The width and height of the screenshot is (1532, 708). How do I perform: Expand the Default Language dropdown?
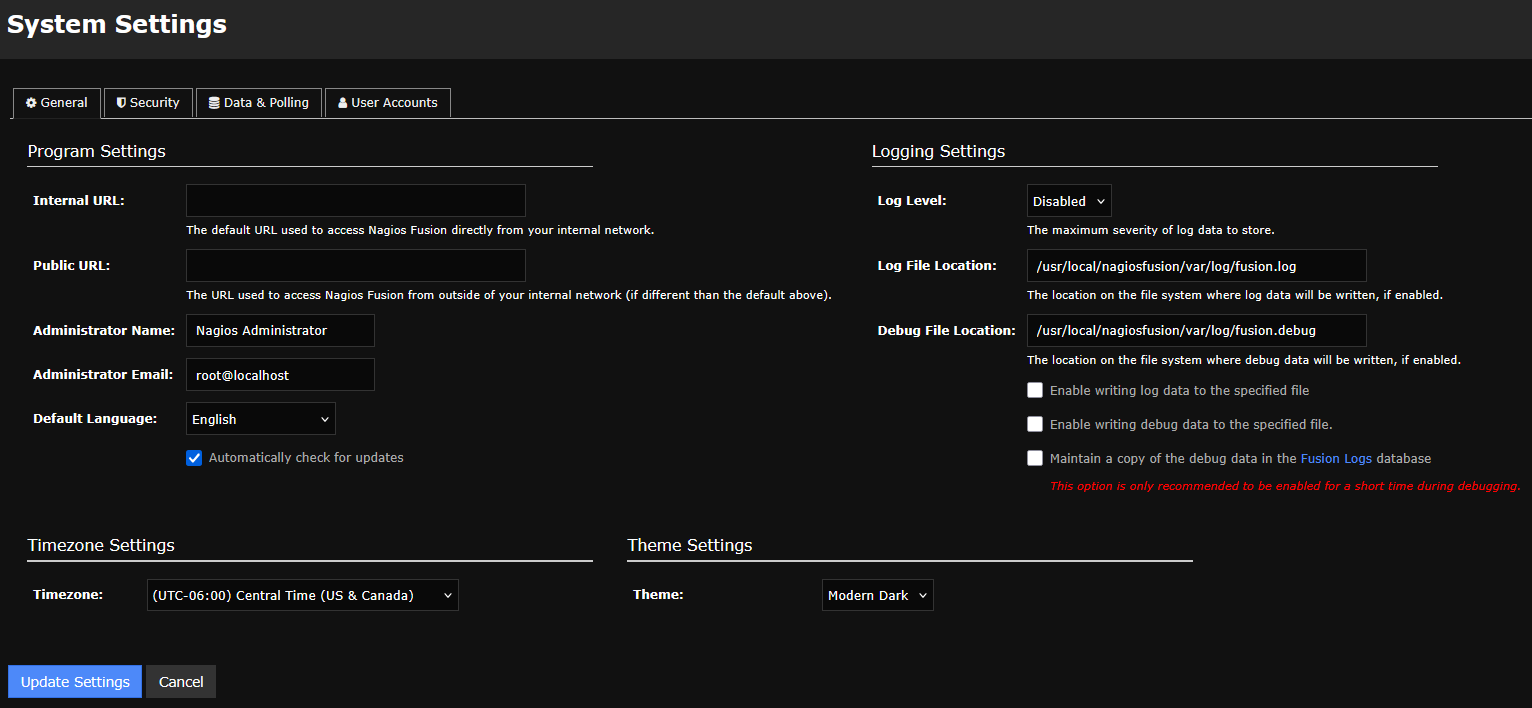260,419
